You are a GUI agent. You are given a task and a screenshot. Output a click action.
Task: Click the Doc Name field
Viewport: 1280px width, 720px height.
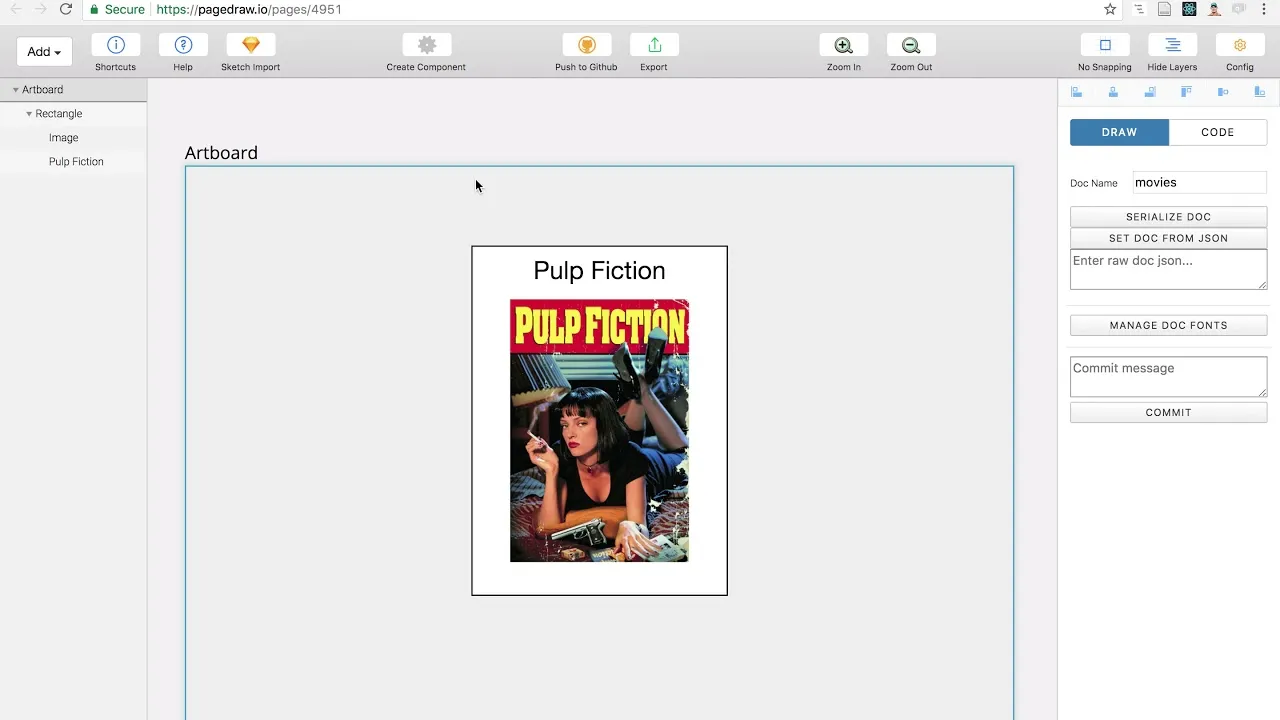(x=1200, y=183)
